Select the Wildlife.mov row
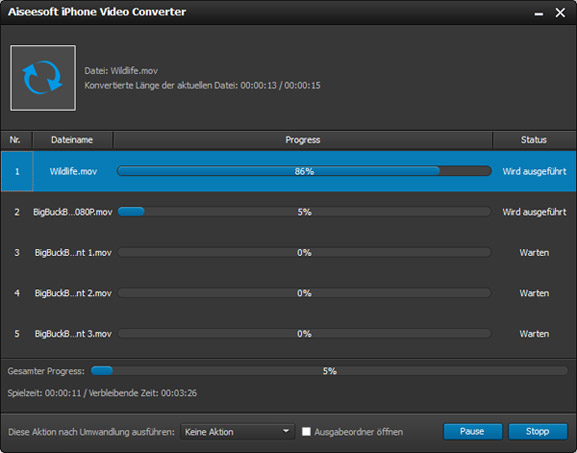This screenshot has height=453, width=577. [288, 171]
